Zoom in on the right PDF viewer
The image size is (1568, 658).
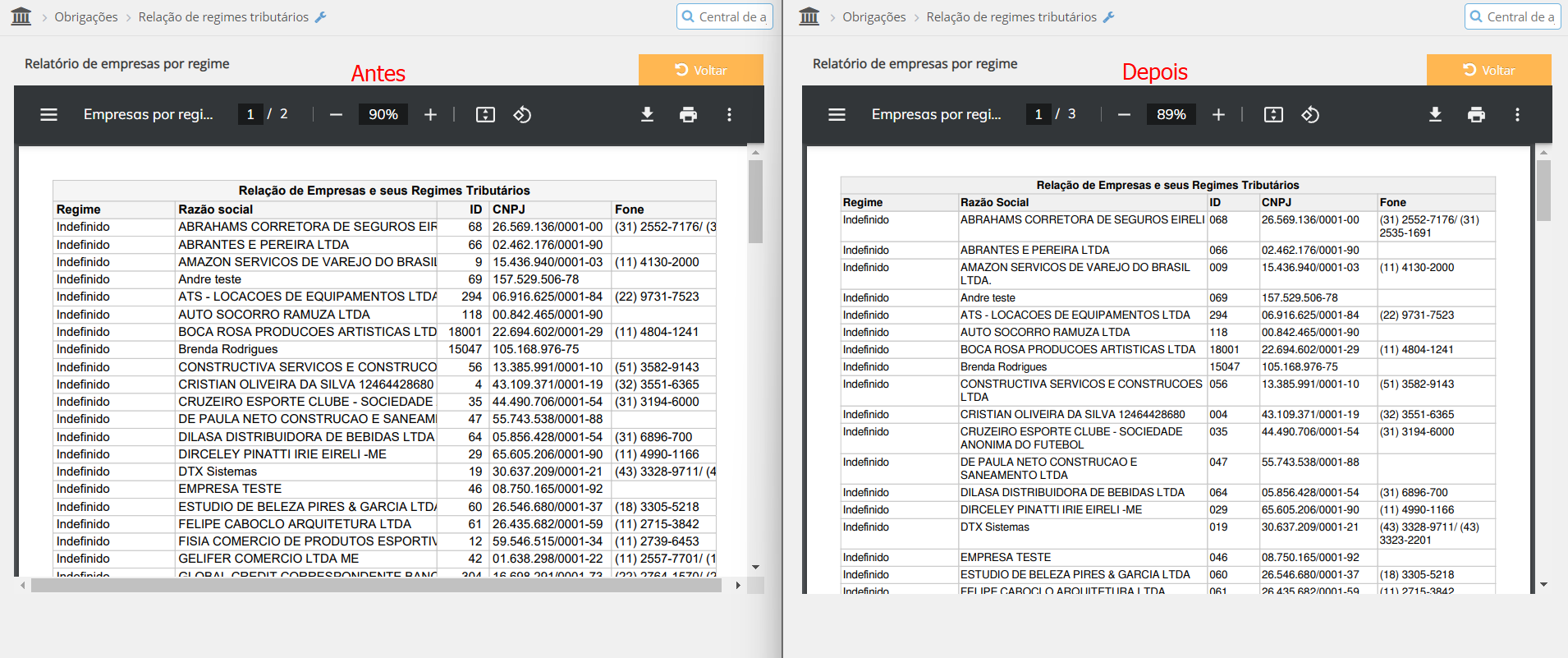[1218, 115]
